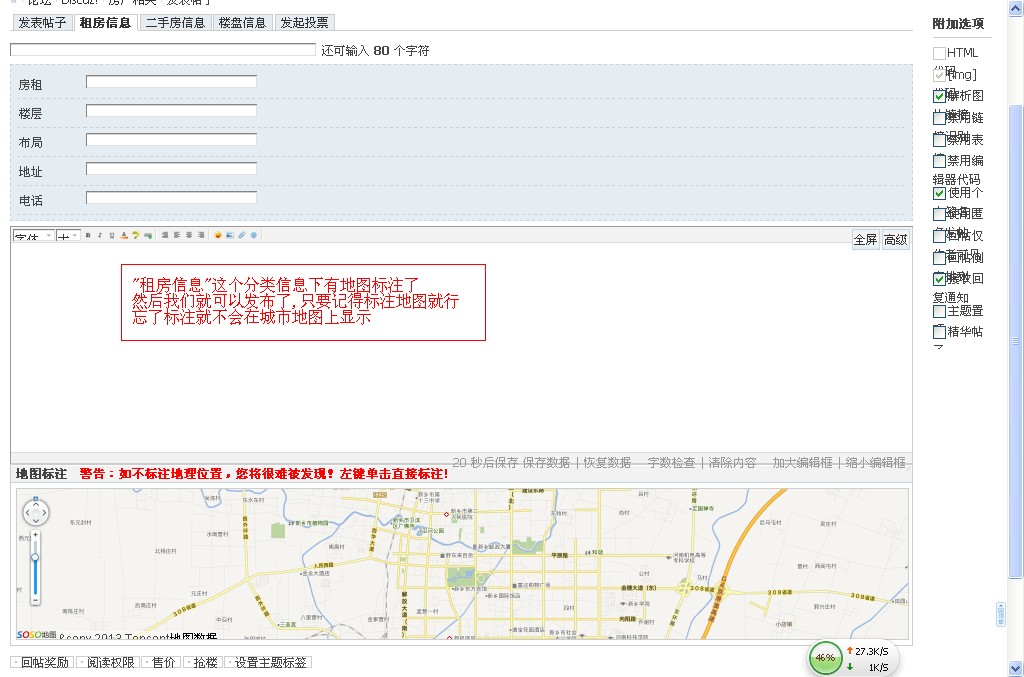1024x677 pixels.
Task: Toggle the HTML code checkbox
Action: point(939,53)
